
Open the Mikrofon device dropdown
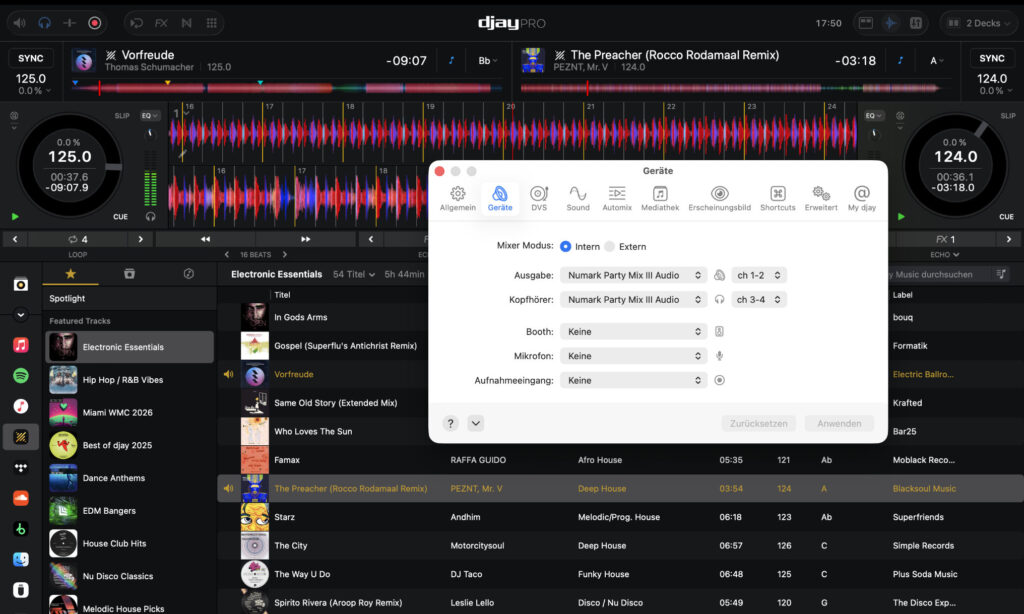click(x=633, y=355)
